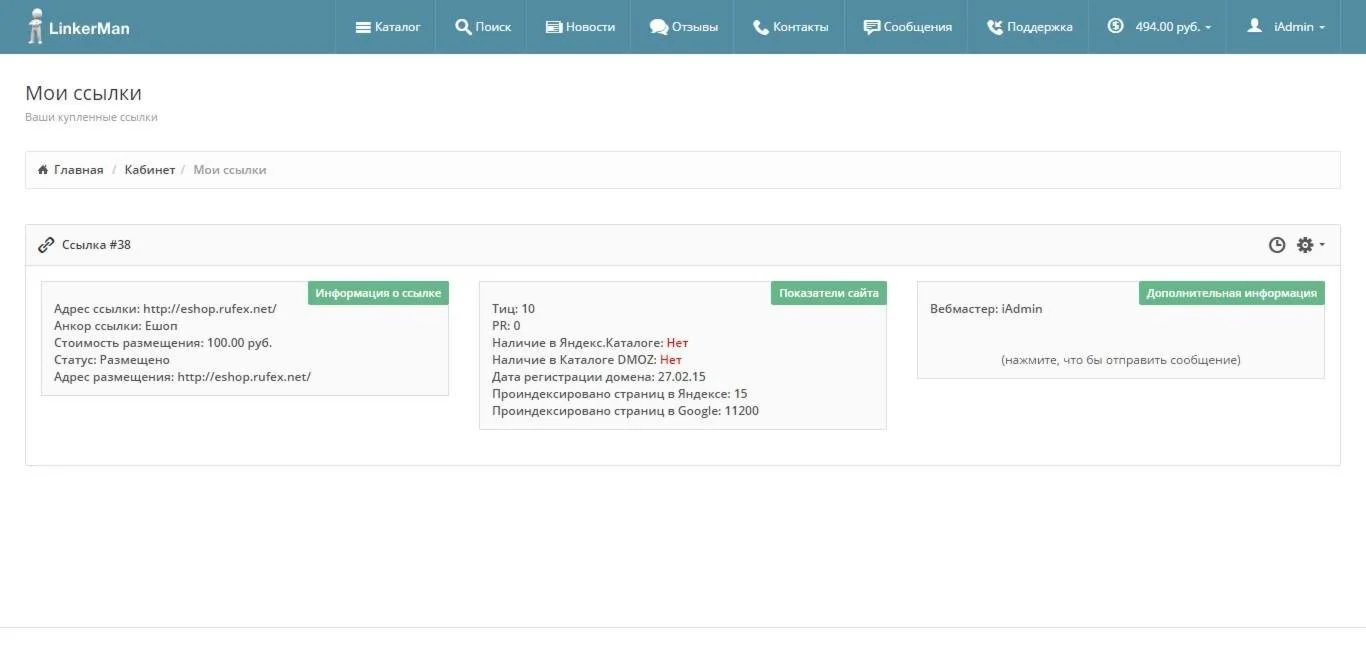Expand the 494.00 руб. balance dropdown

[1160, 27]
